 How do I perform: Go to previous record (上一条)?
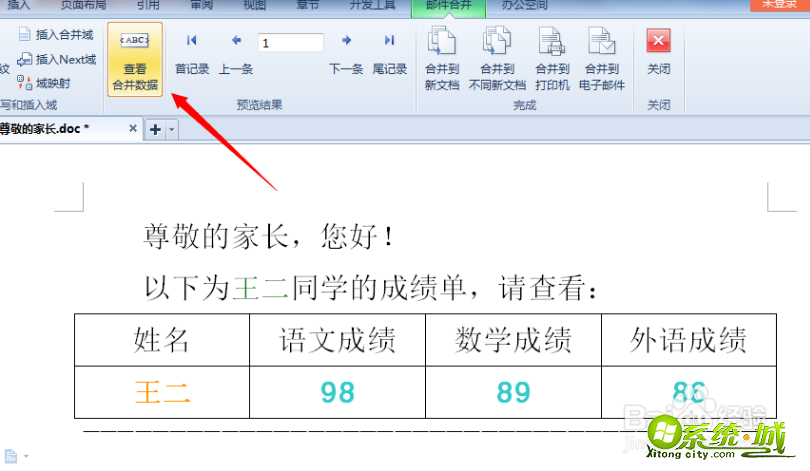(236, 54)
